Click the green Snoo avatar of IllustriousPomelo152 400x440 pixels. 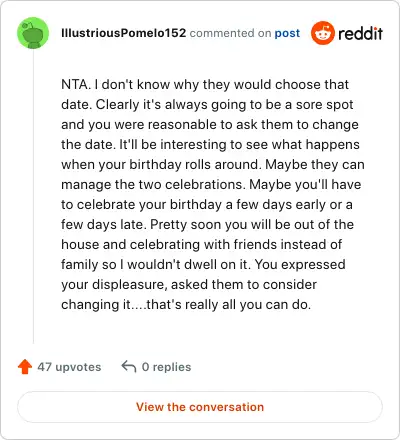tap(33, 33)
